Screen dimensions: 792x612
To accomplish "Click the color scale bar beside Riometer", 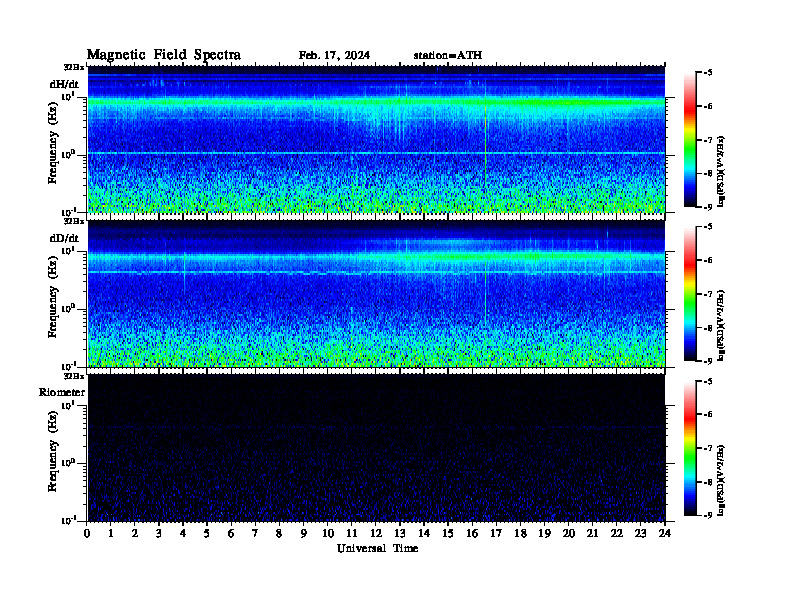I will [x=689, y=448].
